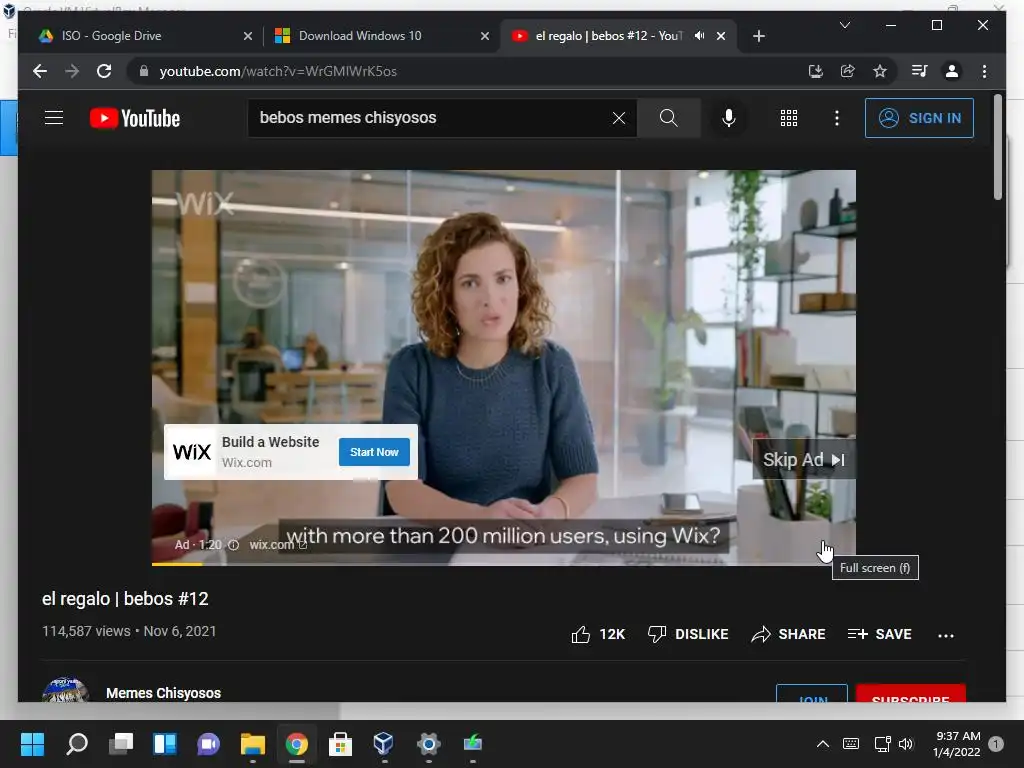
Task: Open Task View on taskbar
Action: (x=121, y=744)
